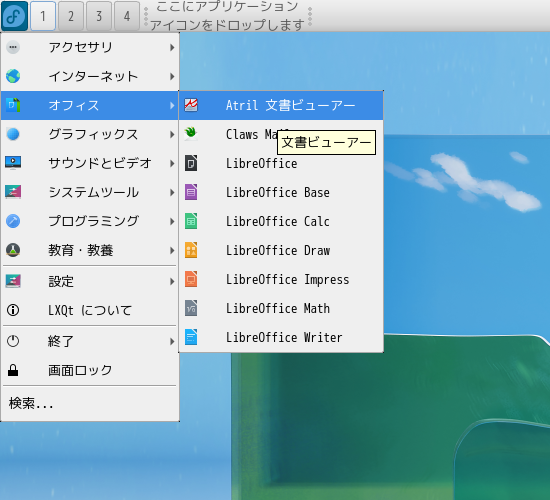This screenshot has height=500, width=550.
Task: Click the プログラミング hammer icon
Action: click(13, 221)
